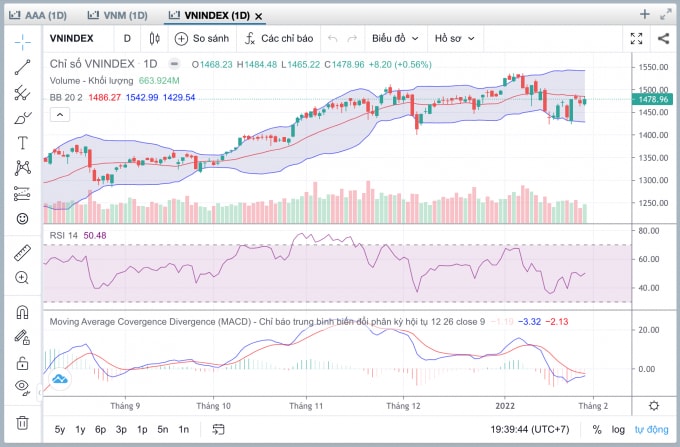The image size is (680, 447).
Task: Click the trash icon to remove drawings
Action: pos(23,422)
